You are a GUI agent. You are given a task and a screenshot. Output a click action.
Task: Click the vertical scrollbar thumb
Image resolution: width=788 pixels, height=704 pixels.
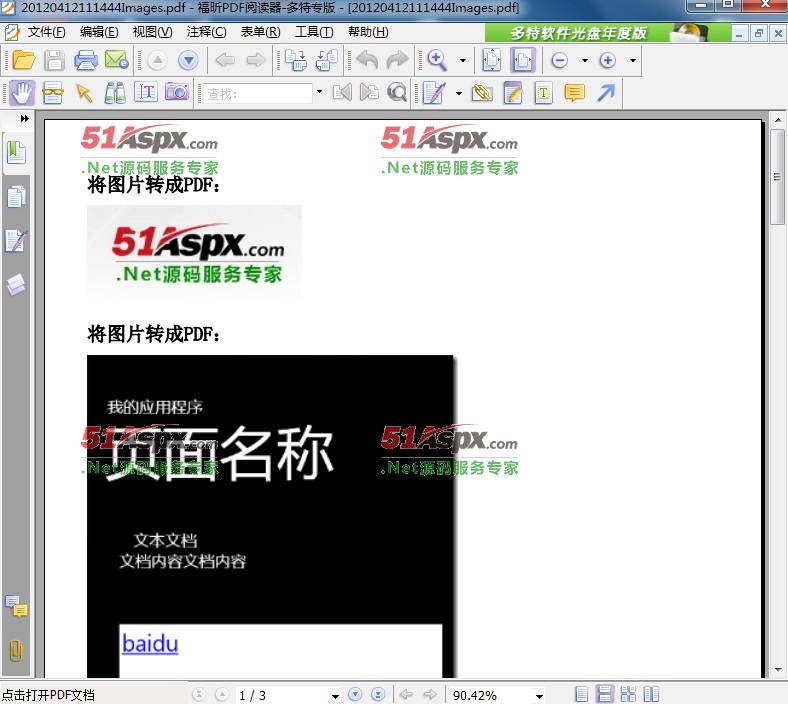click(777, 177)
